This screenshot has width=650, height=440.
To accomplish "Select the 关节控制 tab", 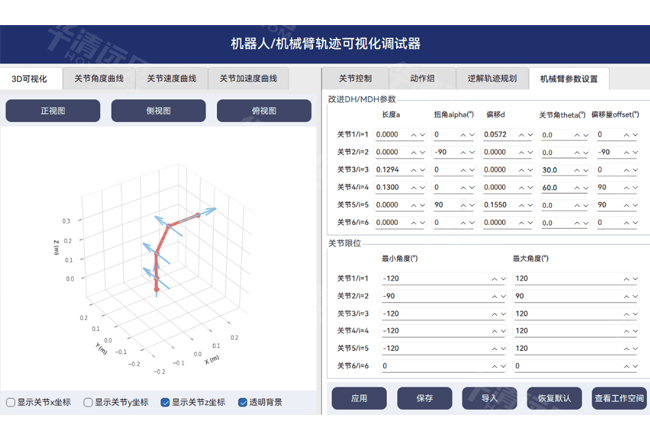I will point(355,78).
